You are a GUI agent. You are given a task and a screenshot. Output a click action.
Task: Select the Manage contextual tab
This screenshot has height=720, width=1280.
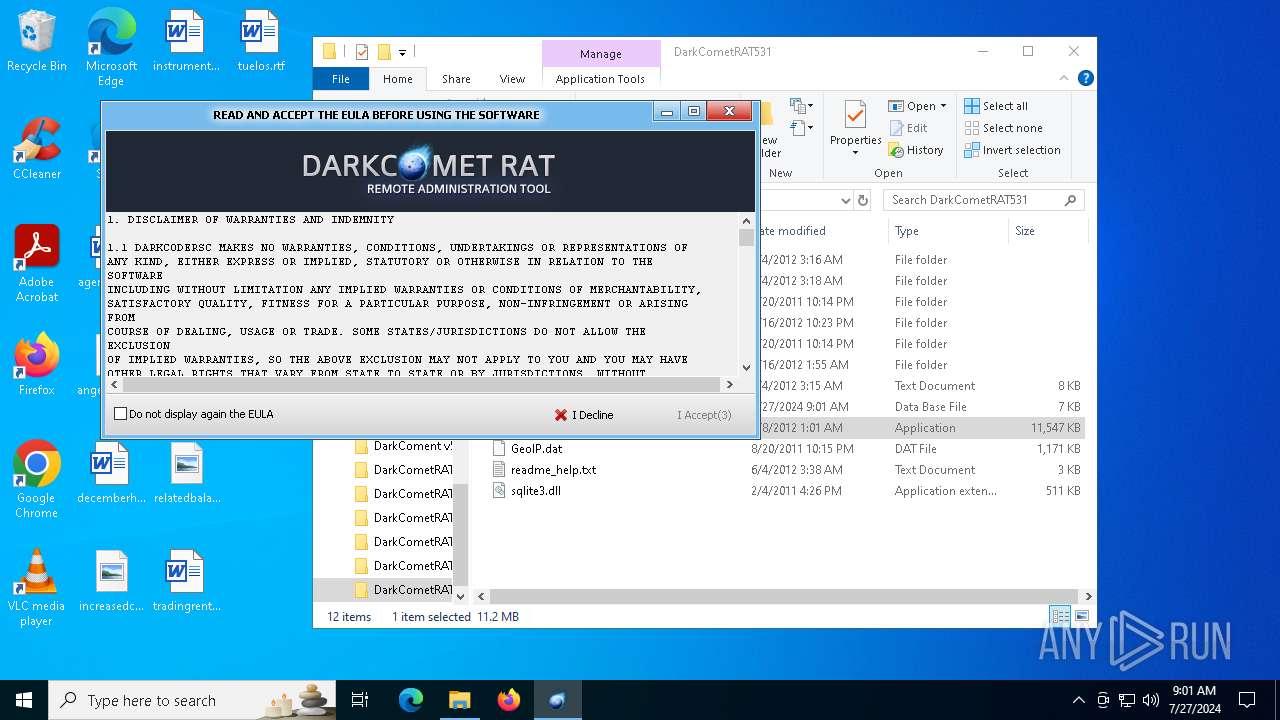[600, 54]
